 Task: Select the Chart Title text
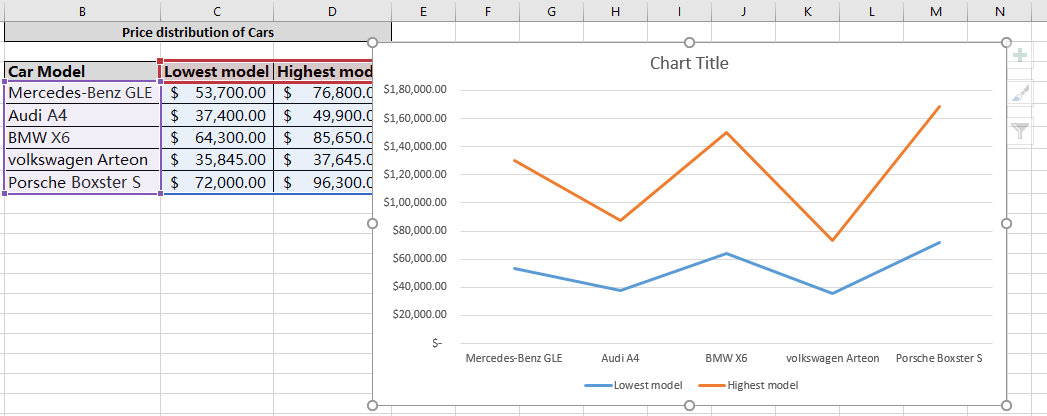tap(689, 63)
